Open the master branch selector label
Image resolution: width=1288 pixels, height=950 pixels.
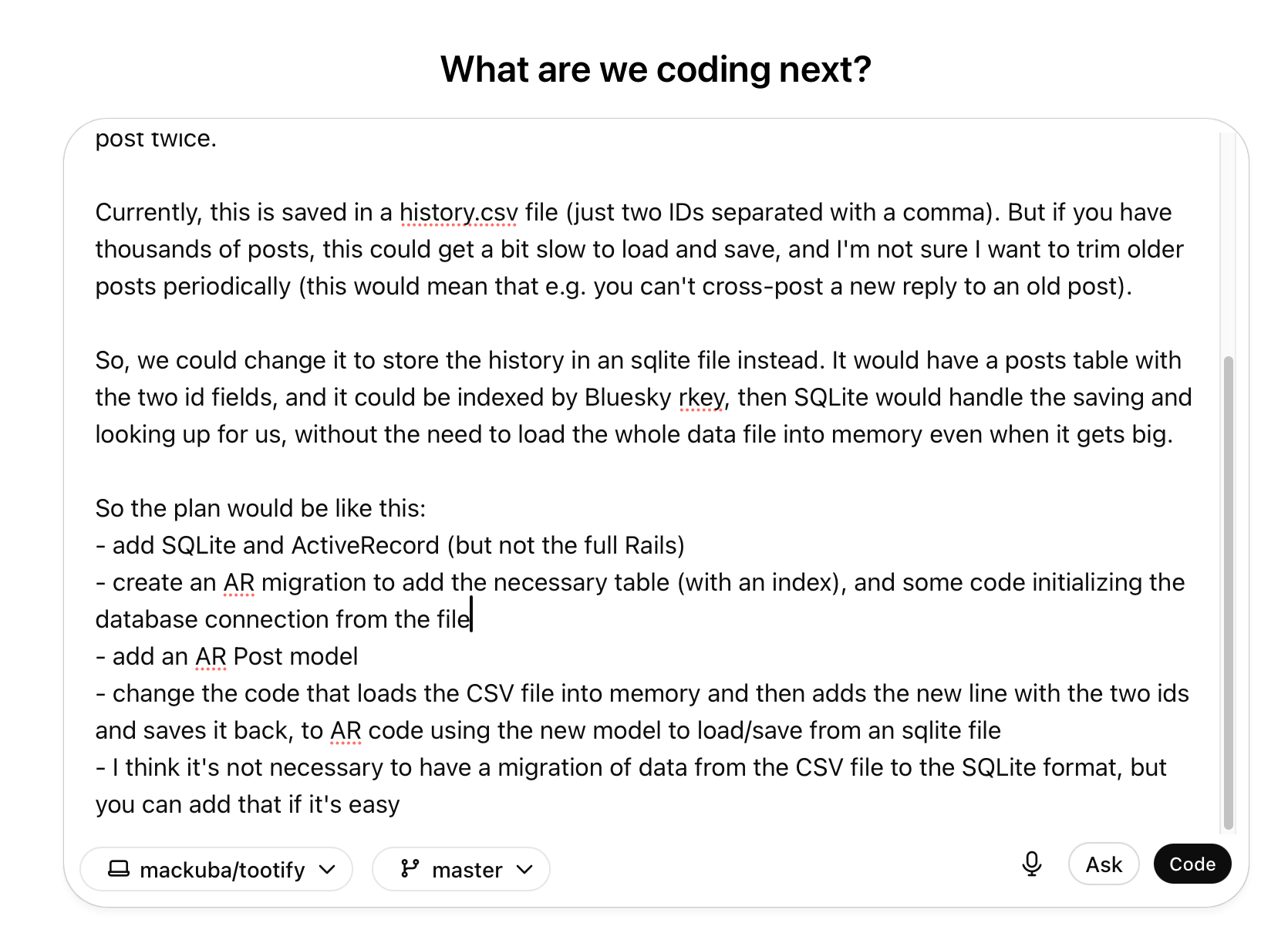(x=467, y=870)
